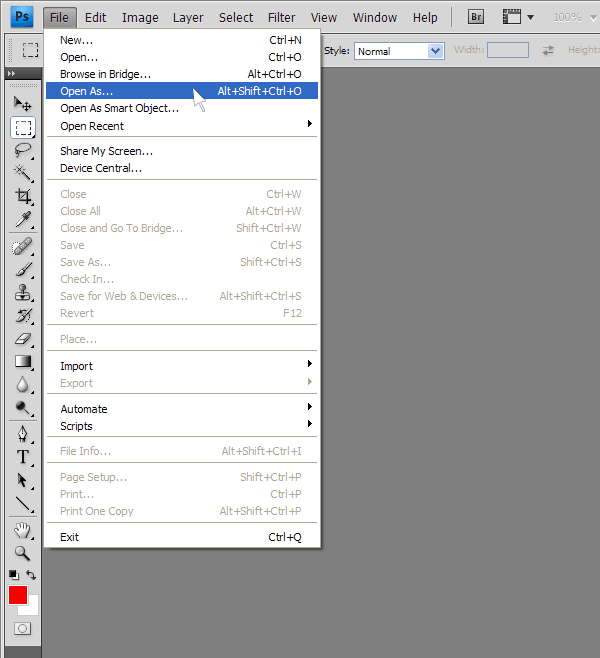The image size is (600, 658).
Task: Click the red foreground color swatch
Action: tap(18, 595)
